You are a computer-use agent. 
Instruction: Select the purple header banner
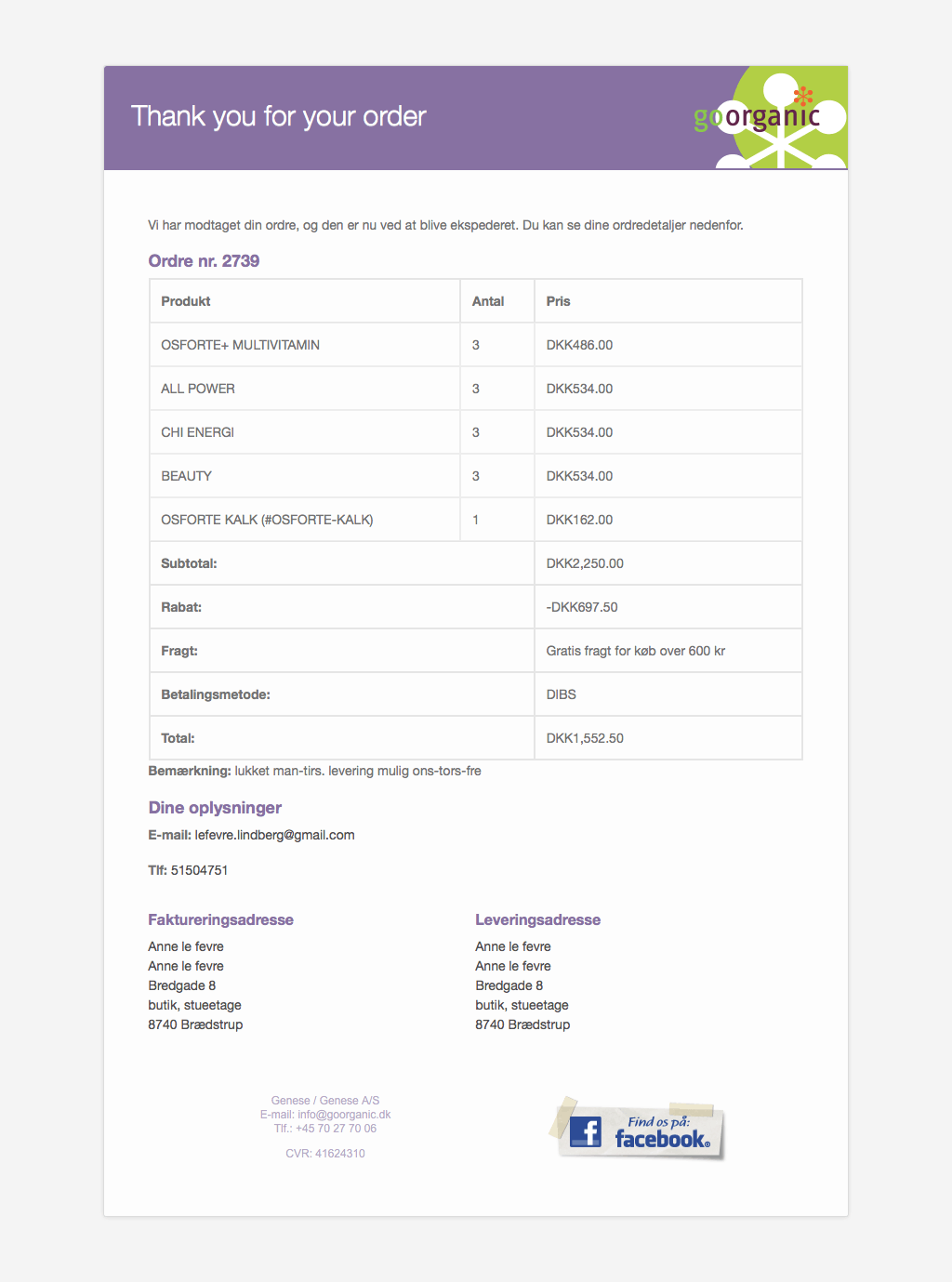[x=372, y=118]
